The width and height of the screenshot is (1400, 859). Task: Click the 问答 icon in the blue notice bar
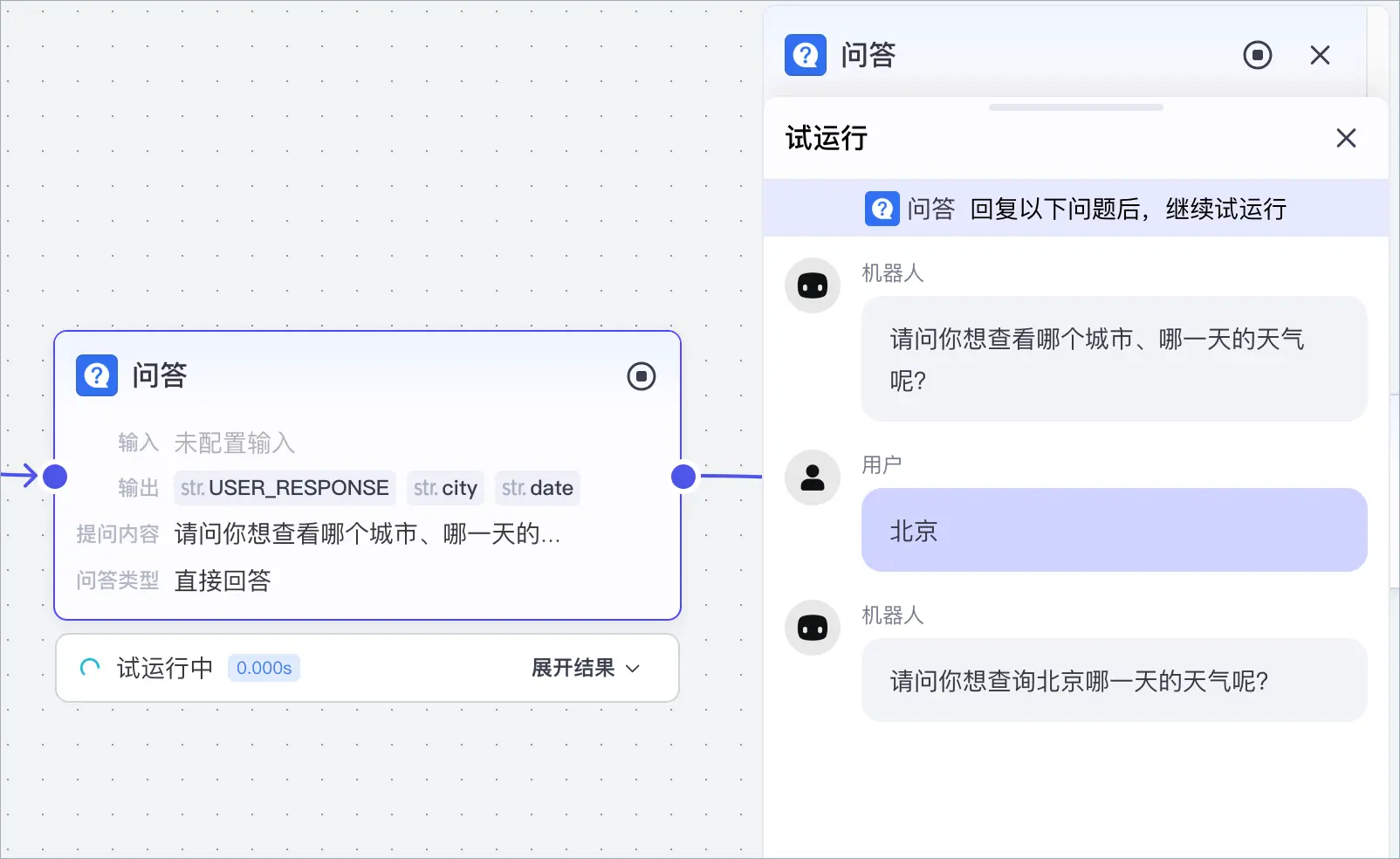point(882,209)
